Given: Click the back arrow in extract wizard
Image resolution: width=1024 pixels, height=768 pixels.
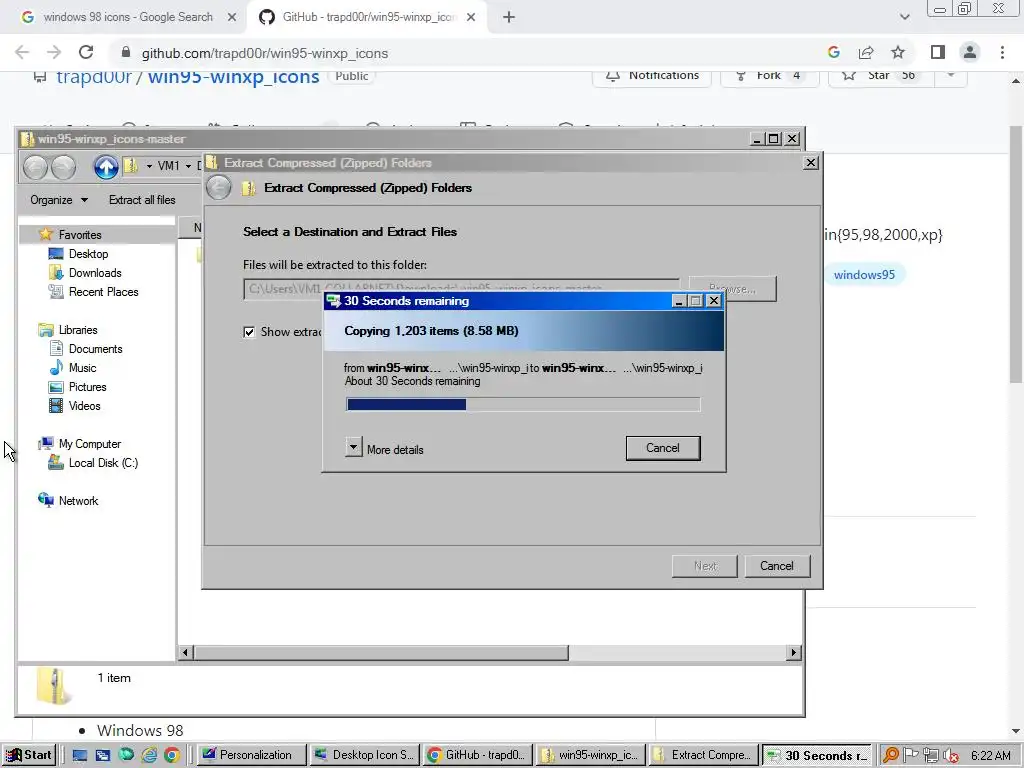Looking at the screenshot, I should pyautogui.click(x=219, y=188).
